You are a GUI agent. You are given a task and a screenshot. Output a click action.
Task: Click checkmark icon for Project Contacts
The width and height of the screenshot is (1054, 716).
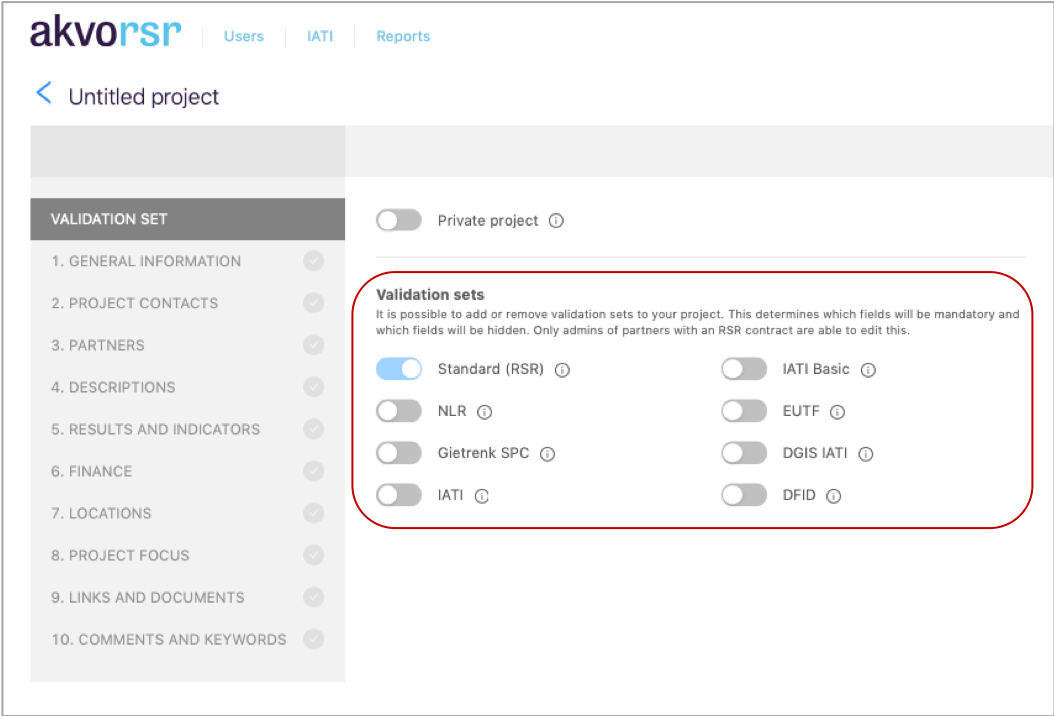pos(313,303)
